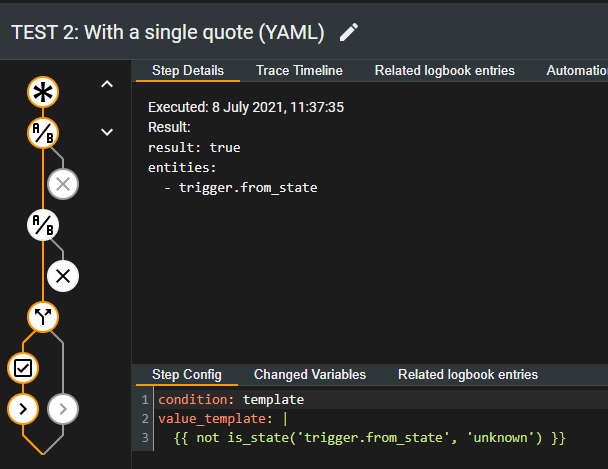The width and height of the screenshot is (608, 469).
Task: Select the first gray X failed node
Action: click(63, 184)
